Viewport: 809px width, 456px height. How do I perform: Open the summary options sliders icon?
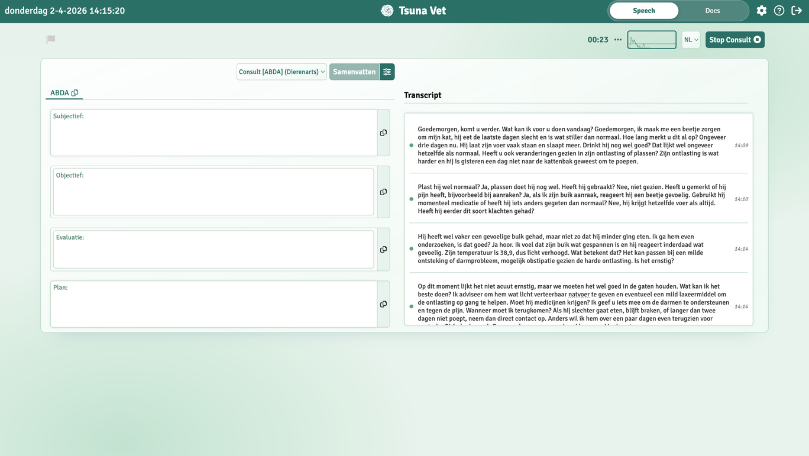[387, 72]
